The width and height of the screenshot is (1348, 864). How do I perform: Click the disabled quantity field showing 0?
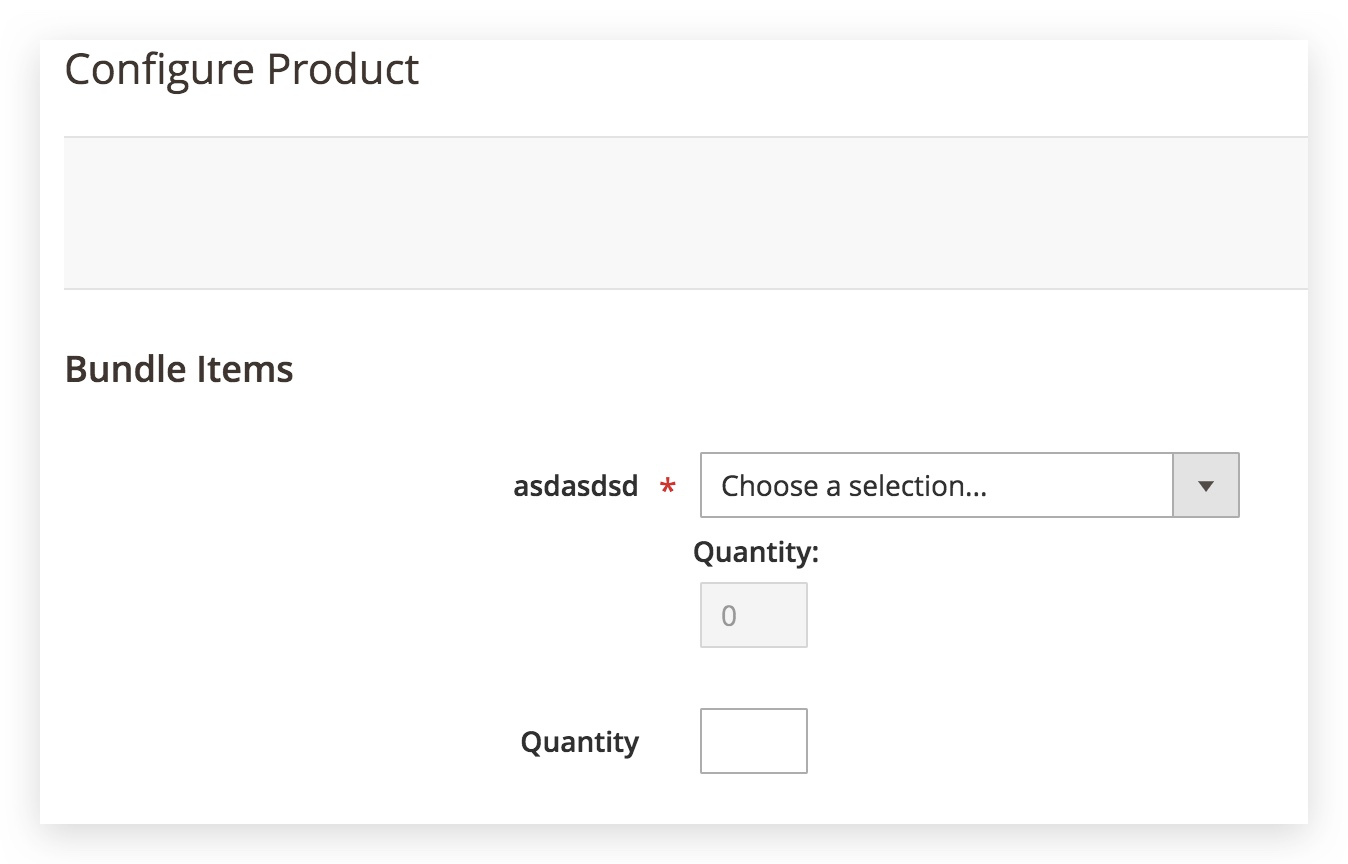point(753,615)
